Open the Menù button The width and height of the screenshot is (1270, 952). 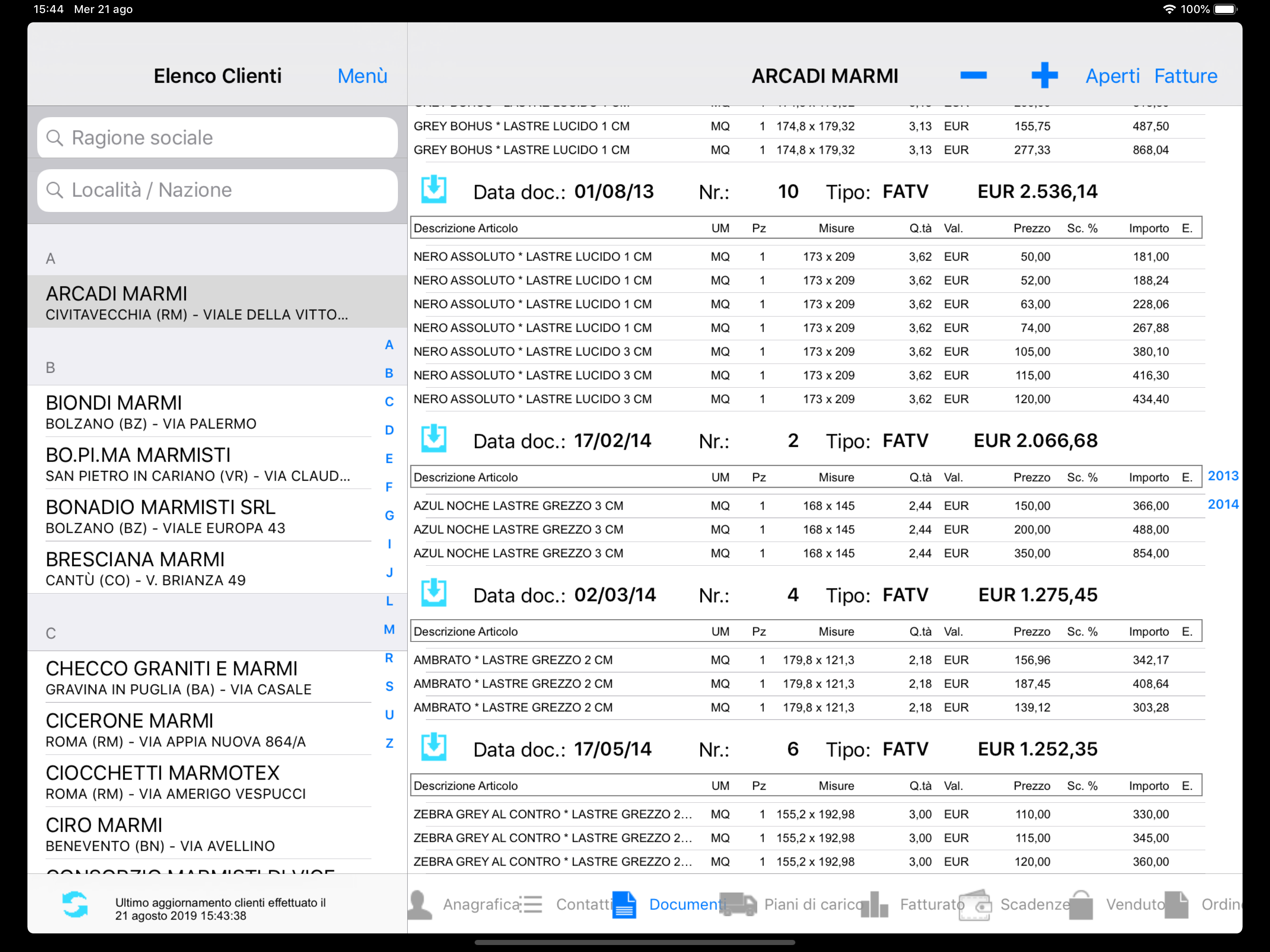click(x=362, y=76)
